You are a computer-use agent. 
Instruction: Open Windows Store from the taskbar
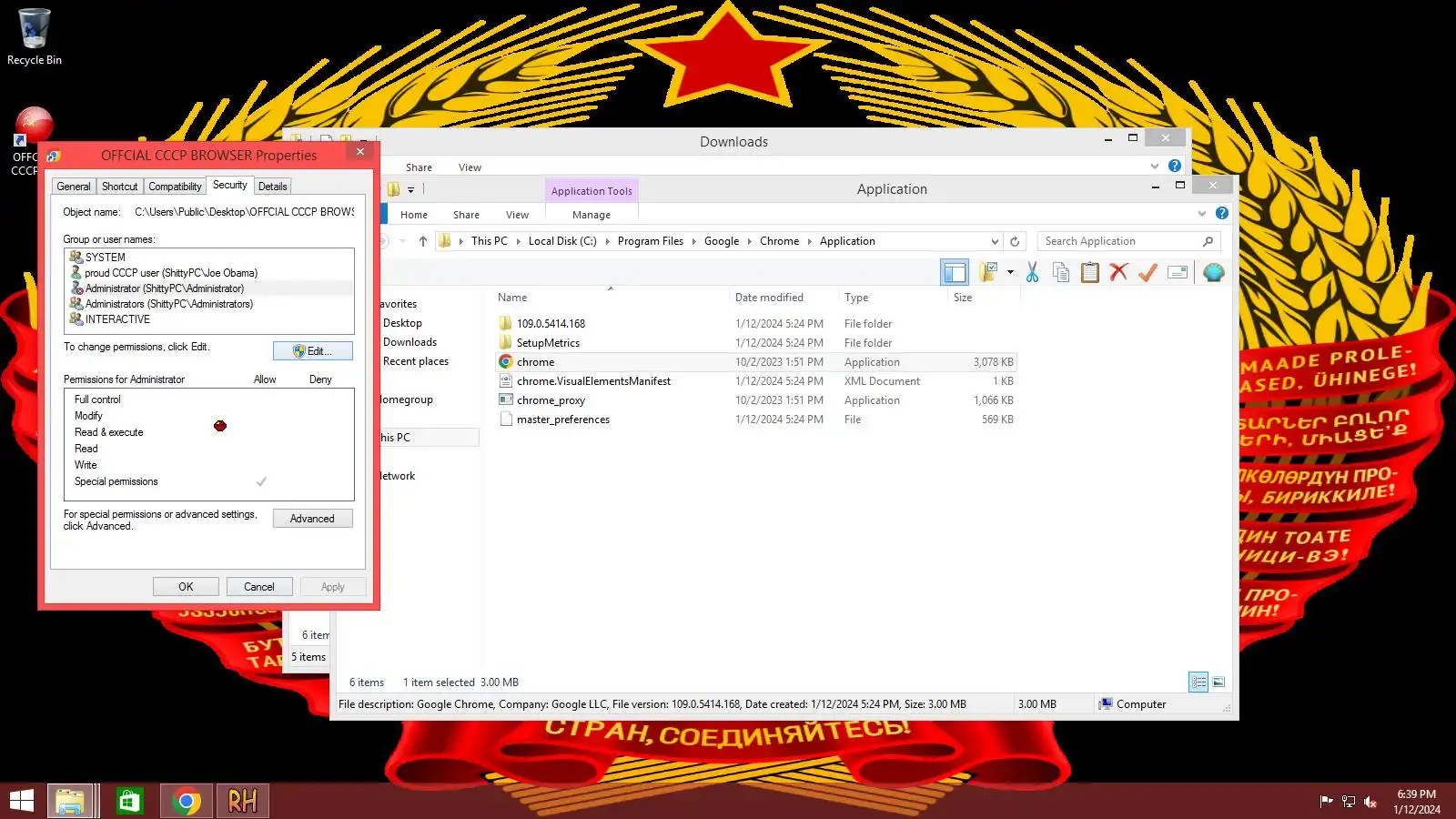pos(130,801)
